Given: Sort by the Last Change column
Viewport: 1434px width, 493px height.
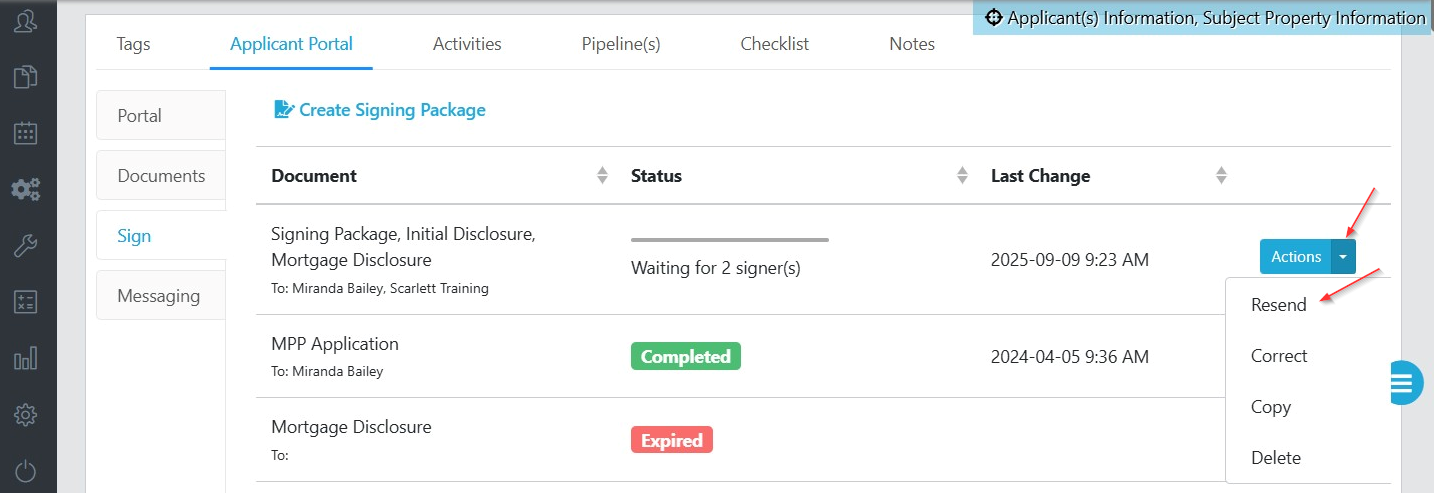Looking at the screenshot, I should 1221,176.
